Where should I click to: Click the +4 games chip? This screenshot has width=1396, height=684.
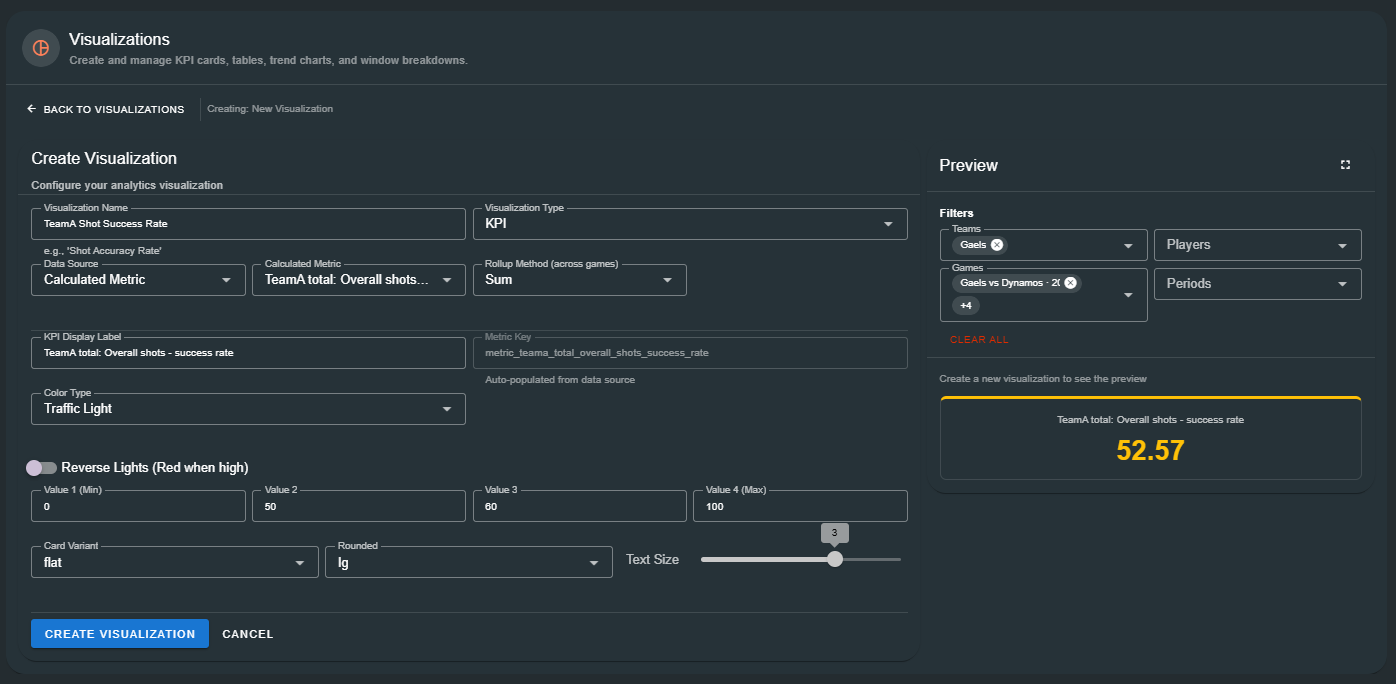pyautogui.click(x=965, y=305)
